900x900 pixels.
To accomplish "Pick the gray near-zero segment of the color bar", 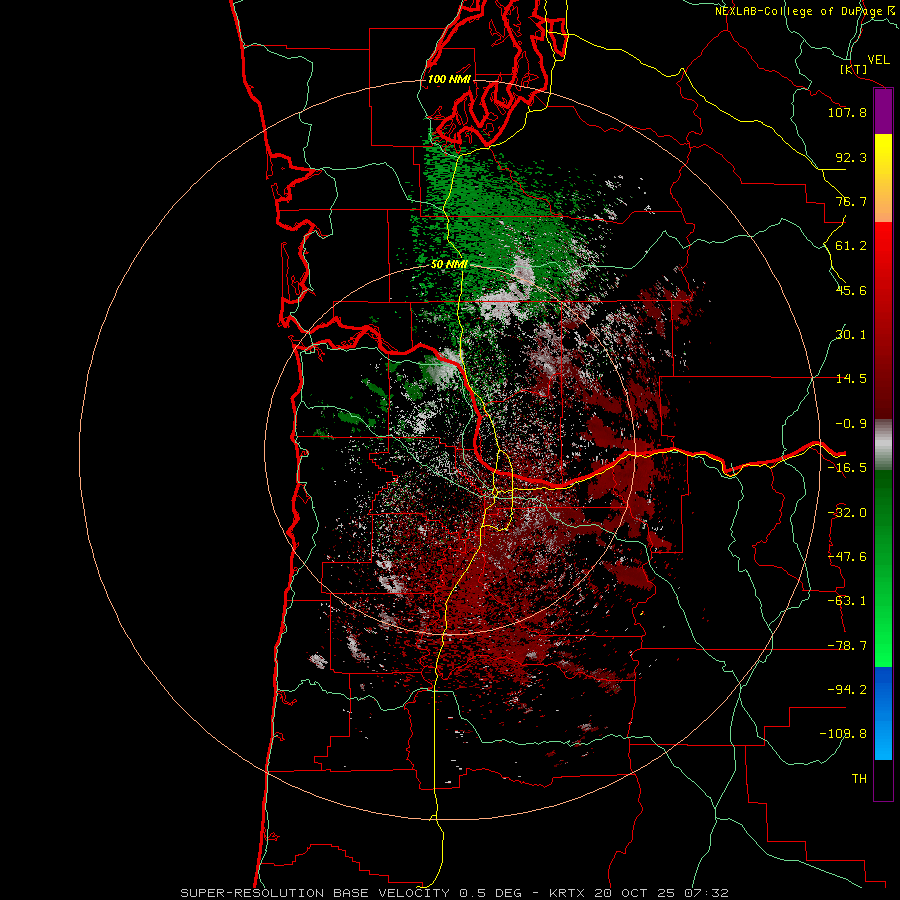I will 883,445.
